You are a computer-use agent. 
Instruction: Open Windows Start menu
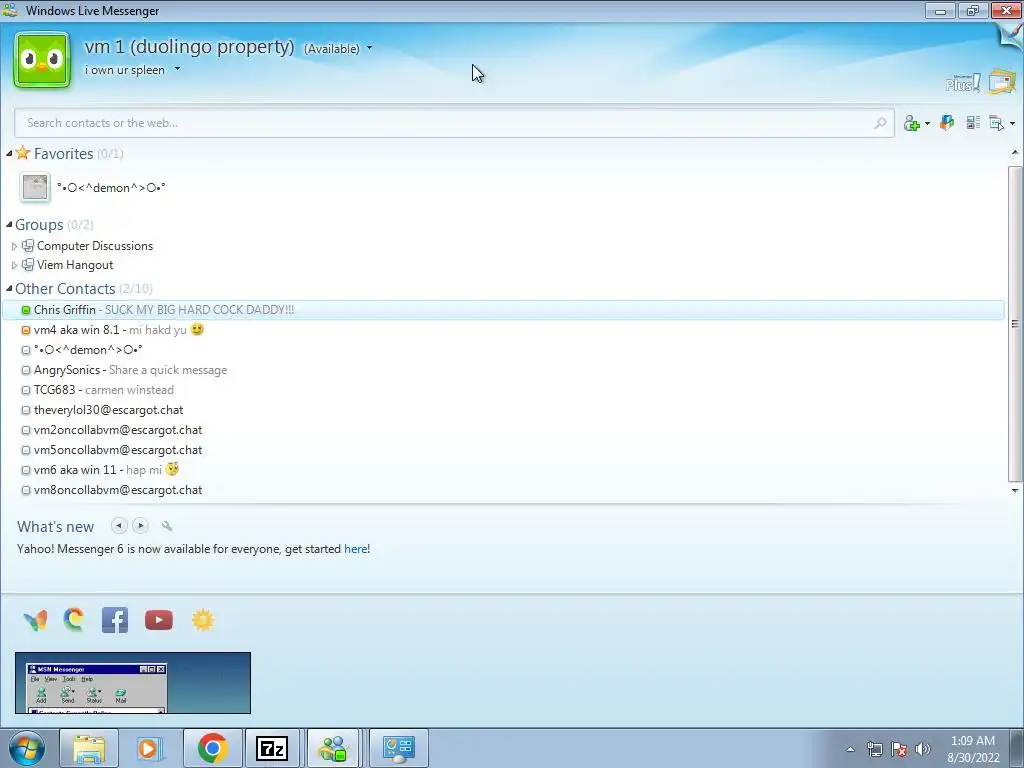(27, 748)
